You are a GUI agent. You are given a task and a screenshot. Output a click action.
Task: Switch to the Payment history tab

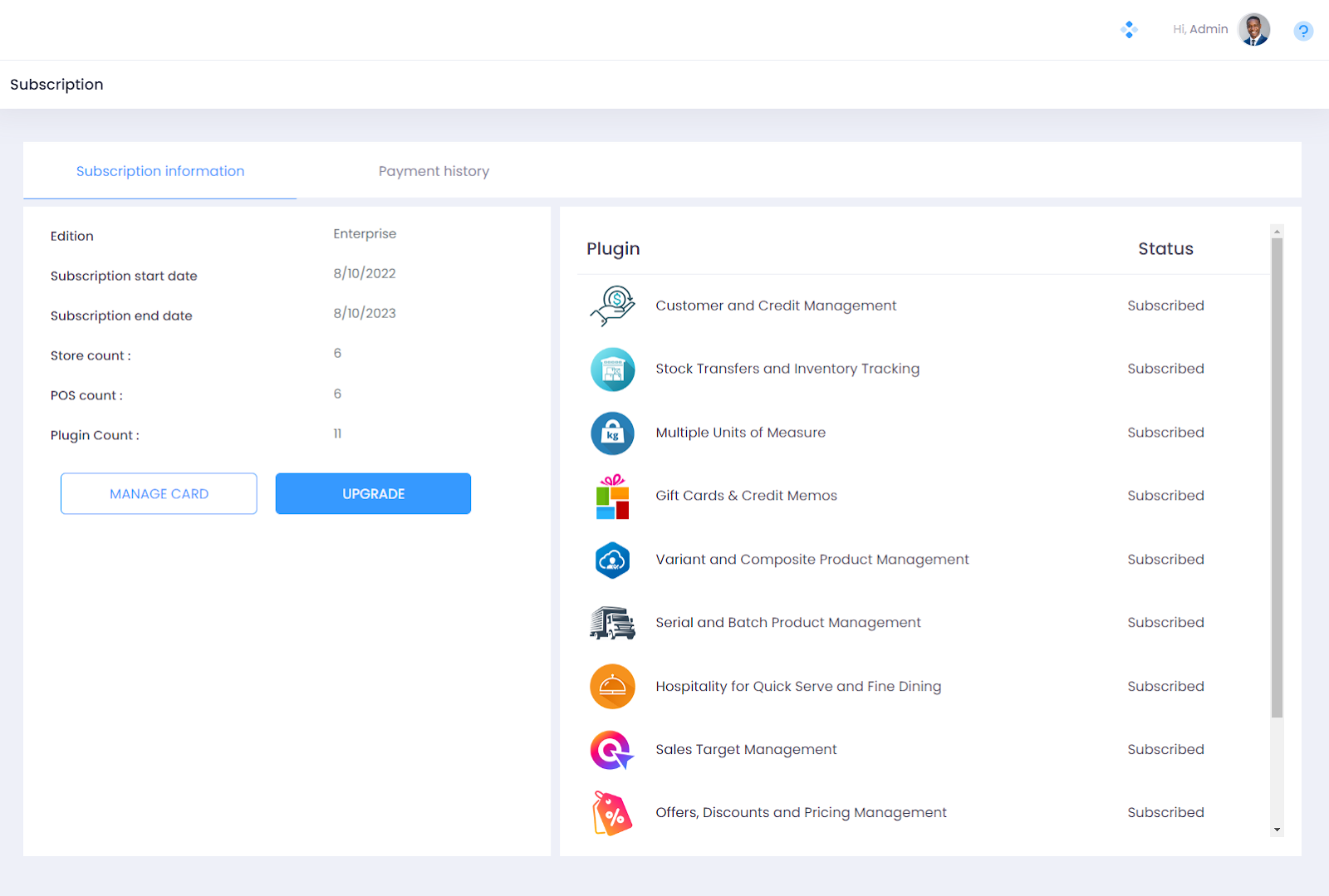click(434, 171)
